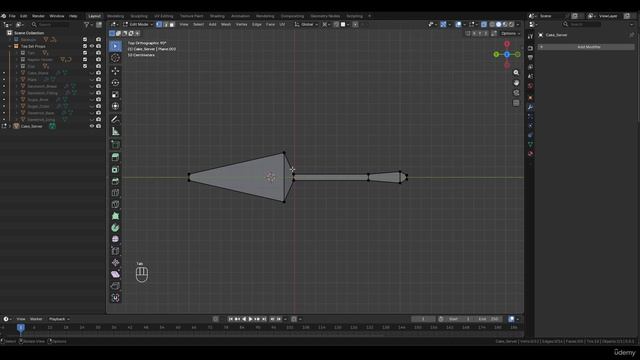Select the Shear tool
Screen dimensions: 640x360
click(115, 274)
